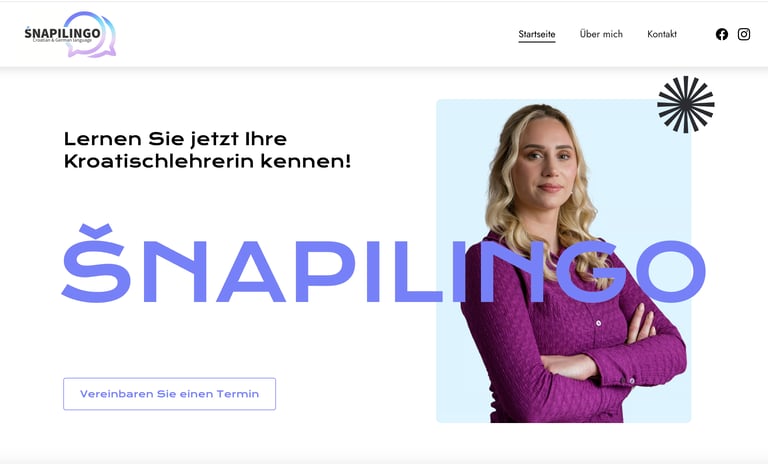This screenshot has height=464, width=768.
Task: Open the Facebook page icon
Action: (721, 34)
